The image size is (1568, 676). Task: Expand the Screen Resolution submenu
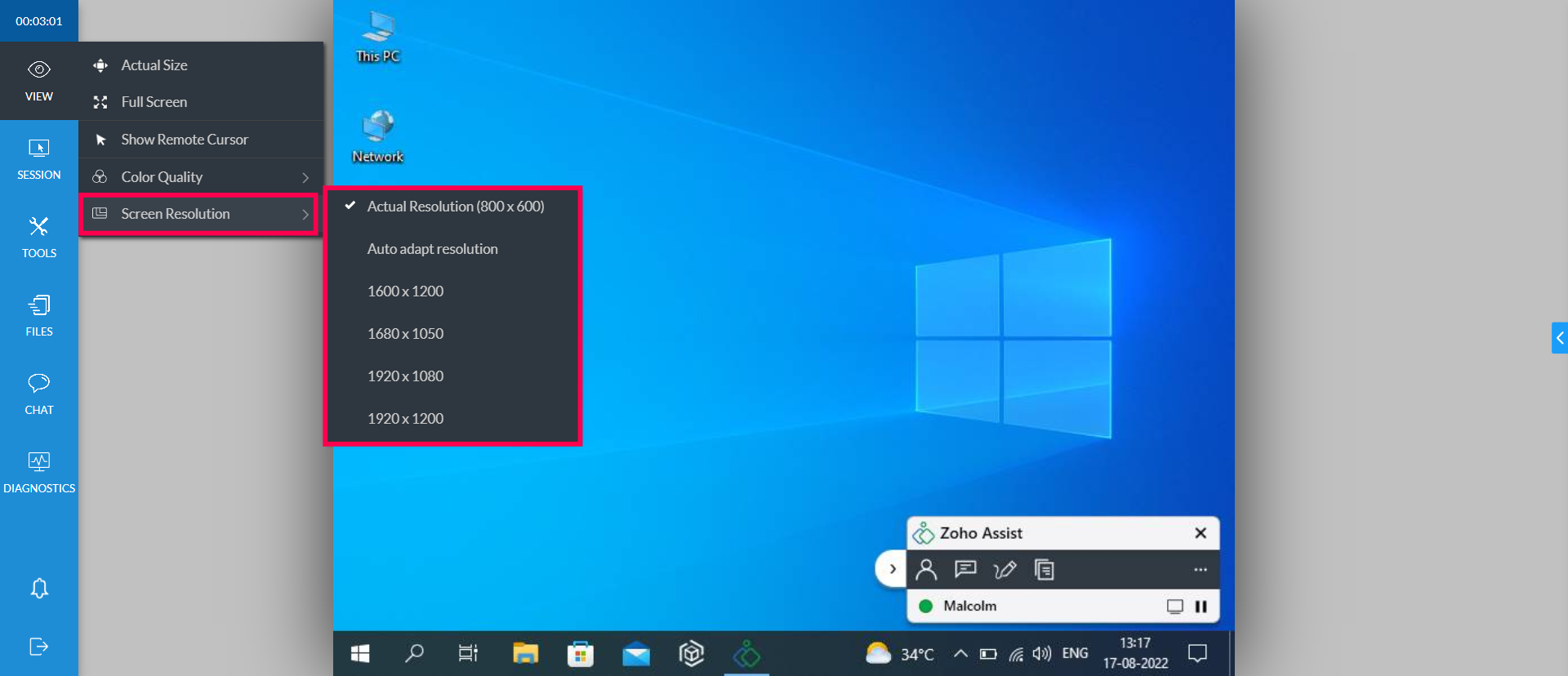pos(201,214)
